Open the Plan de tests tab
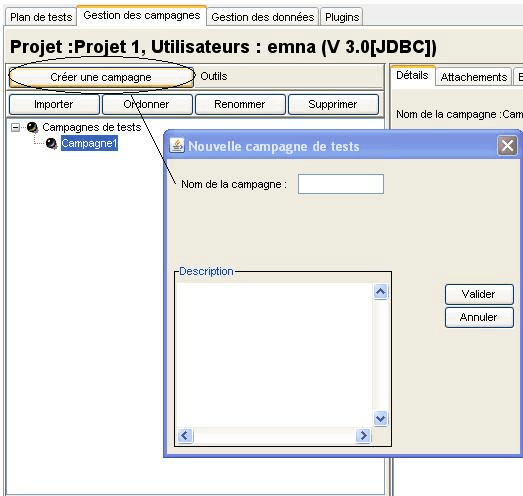The height and width of the screenshot is (496, 523). [x=41, y=17]
